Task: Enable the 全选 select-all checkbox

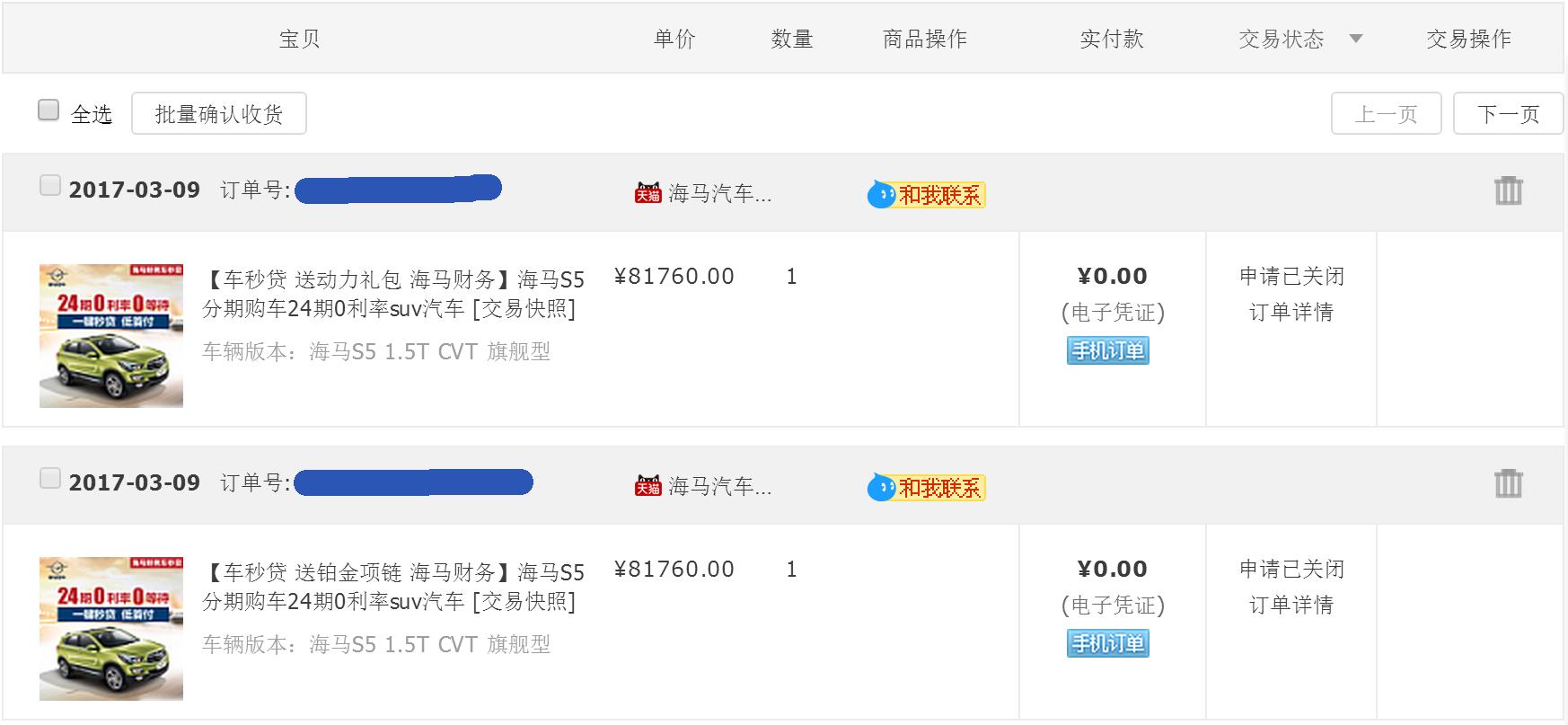Action: coord(48,108)
